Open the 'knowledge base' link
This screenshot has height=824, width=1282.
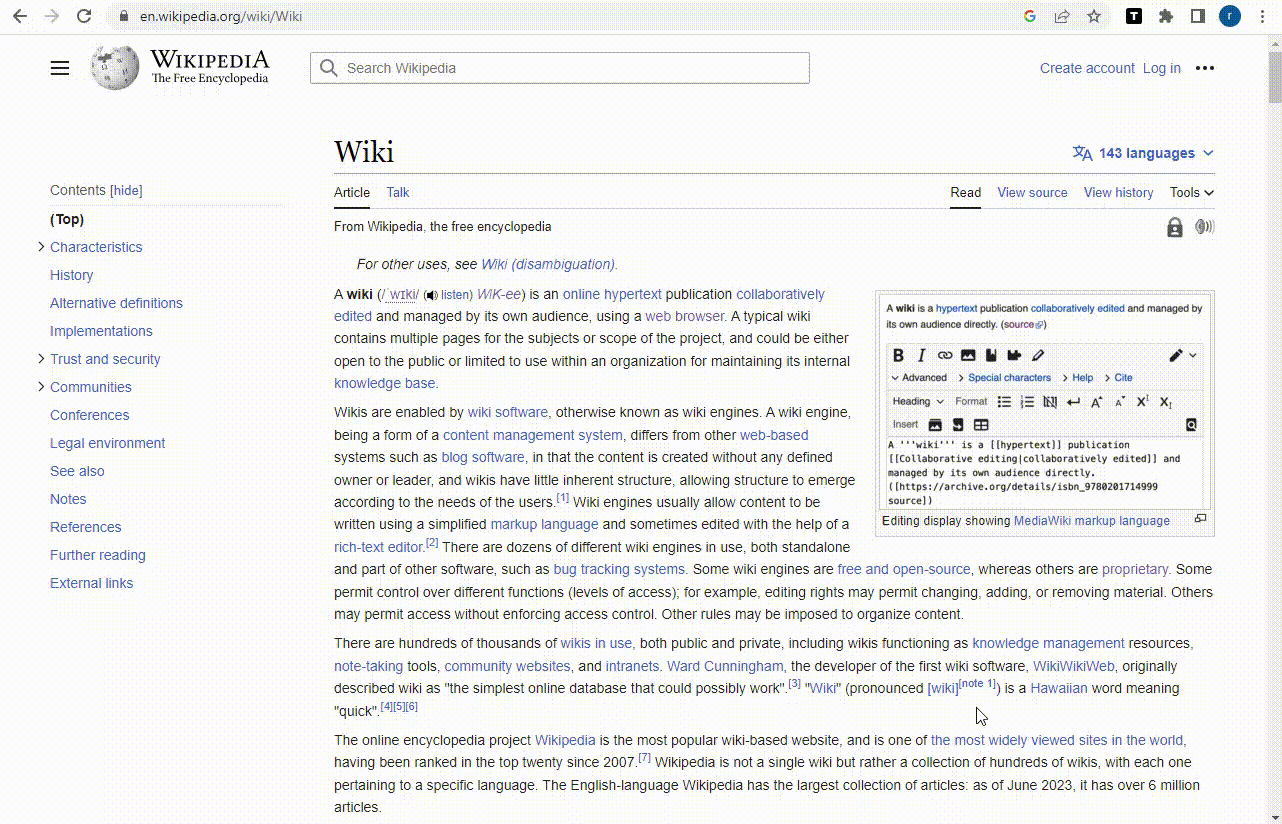(x=385, y=383)
